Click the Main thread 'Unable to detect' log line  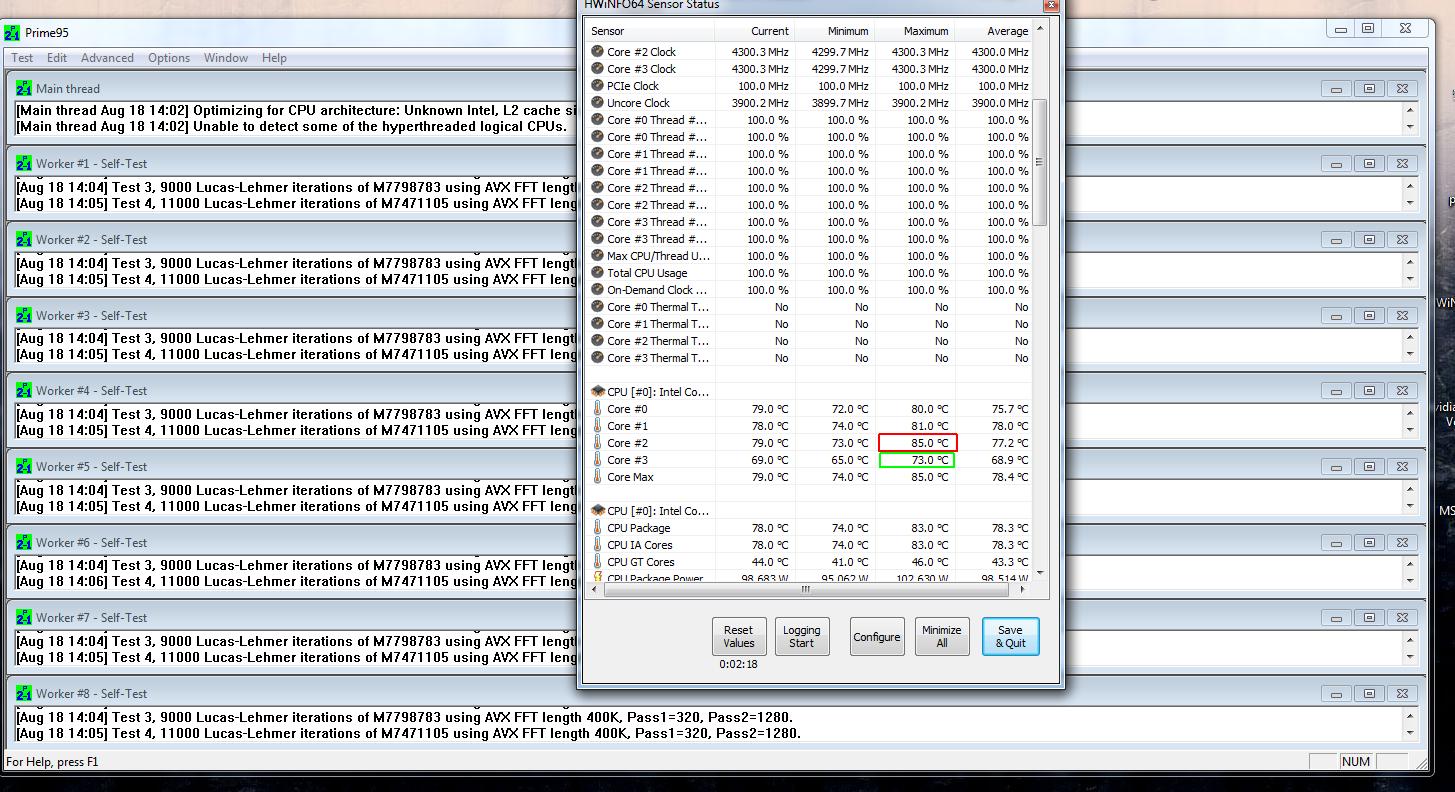tap(290, 126)
